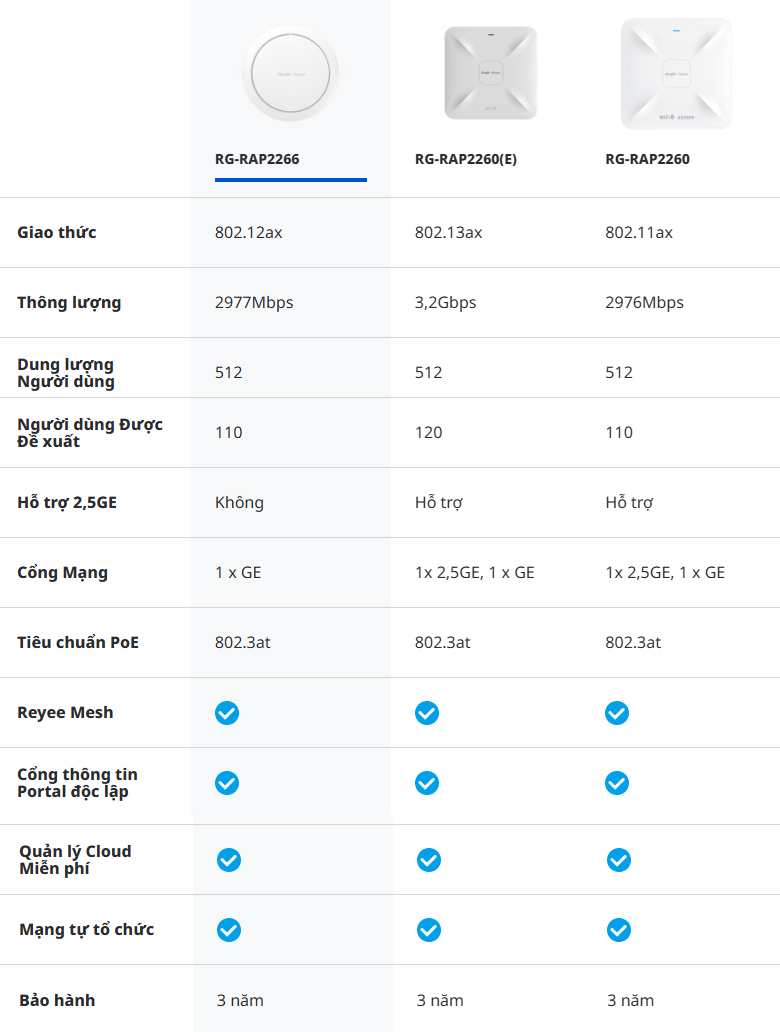Click Mạng tự tổ chức checkmark under RG-RAP2260

[619, 930]
